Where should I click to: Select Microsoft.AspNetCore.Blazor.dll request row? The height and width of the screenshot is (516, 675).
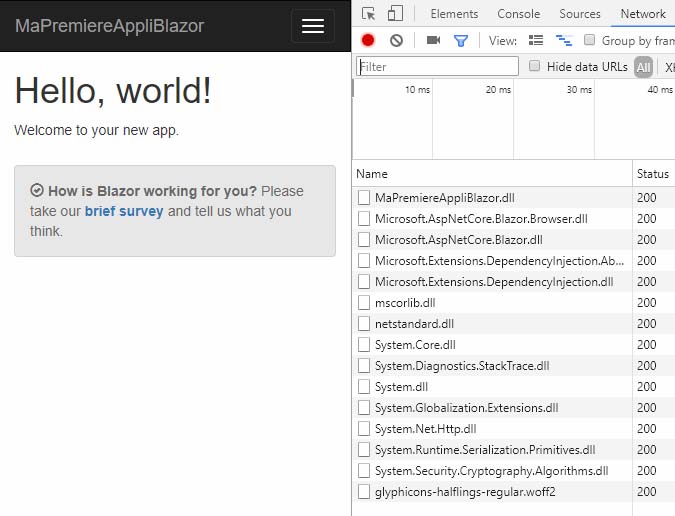point(514,240)
